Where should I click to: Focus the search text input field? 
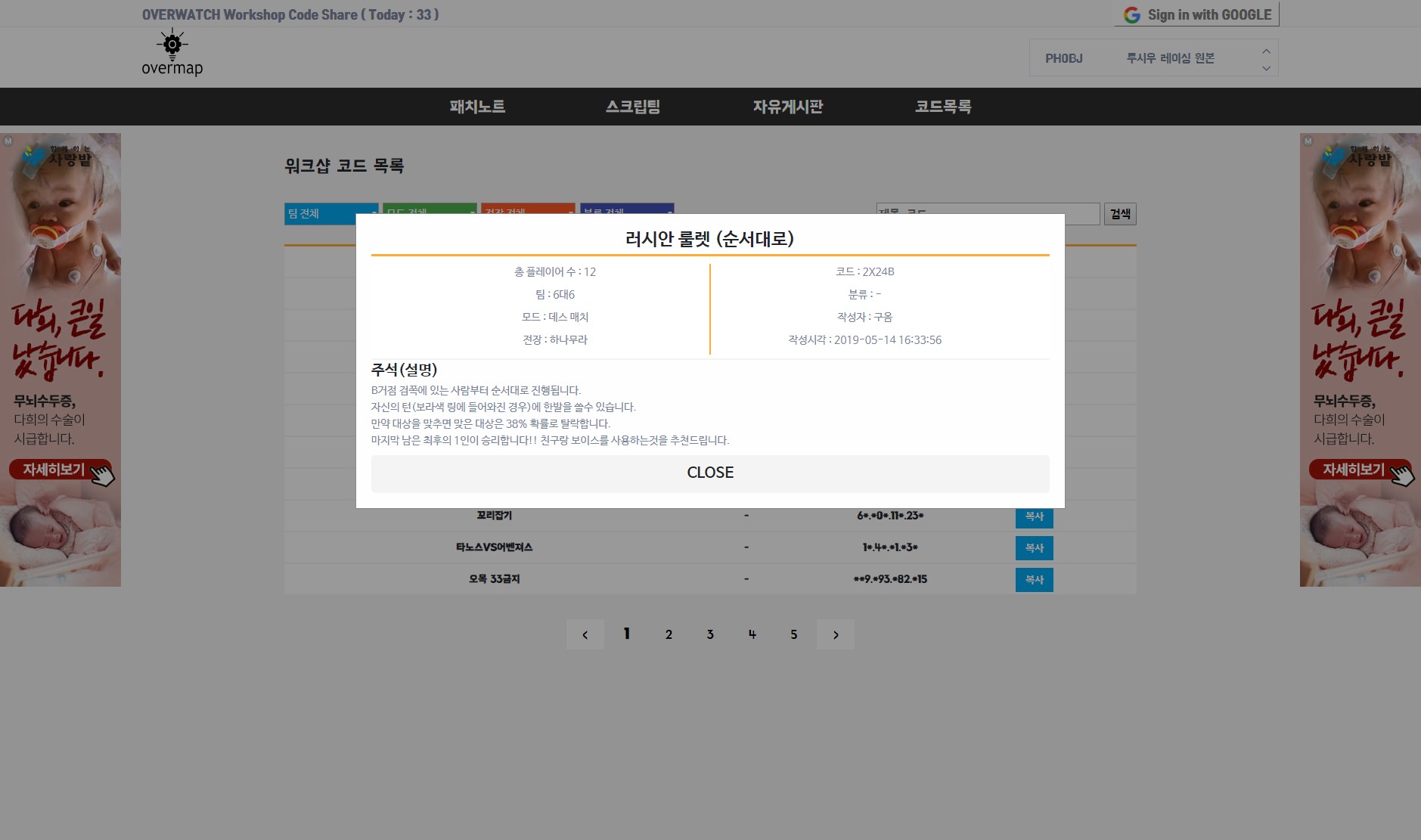coord(988,213)
